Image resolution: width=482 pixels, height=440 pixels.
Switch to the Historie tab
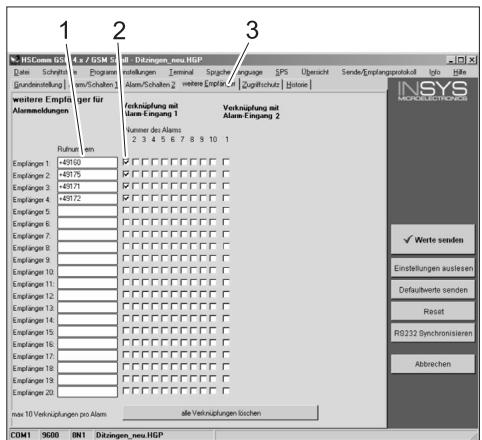click(x=297, y=85)
